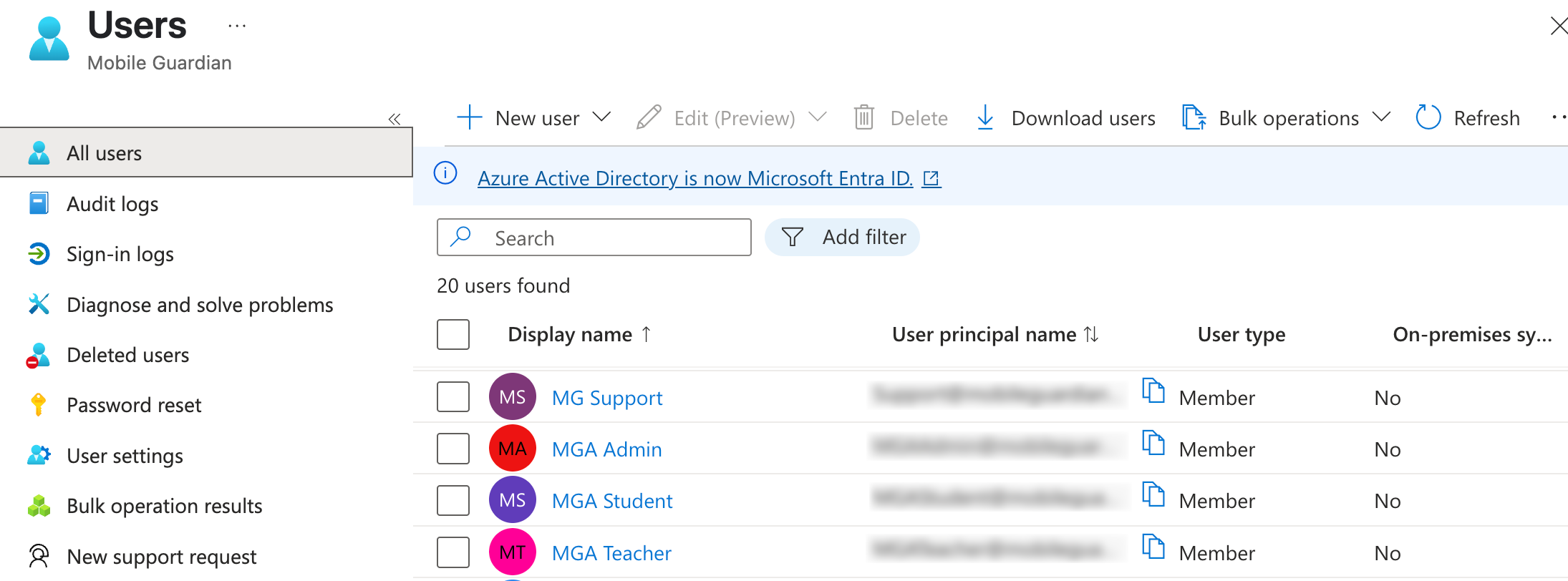This screenshot has height=581, width=1568.
Task: Click the MA avatar for MGA Admin
Action: (513, 449)
